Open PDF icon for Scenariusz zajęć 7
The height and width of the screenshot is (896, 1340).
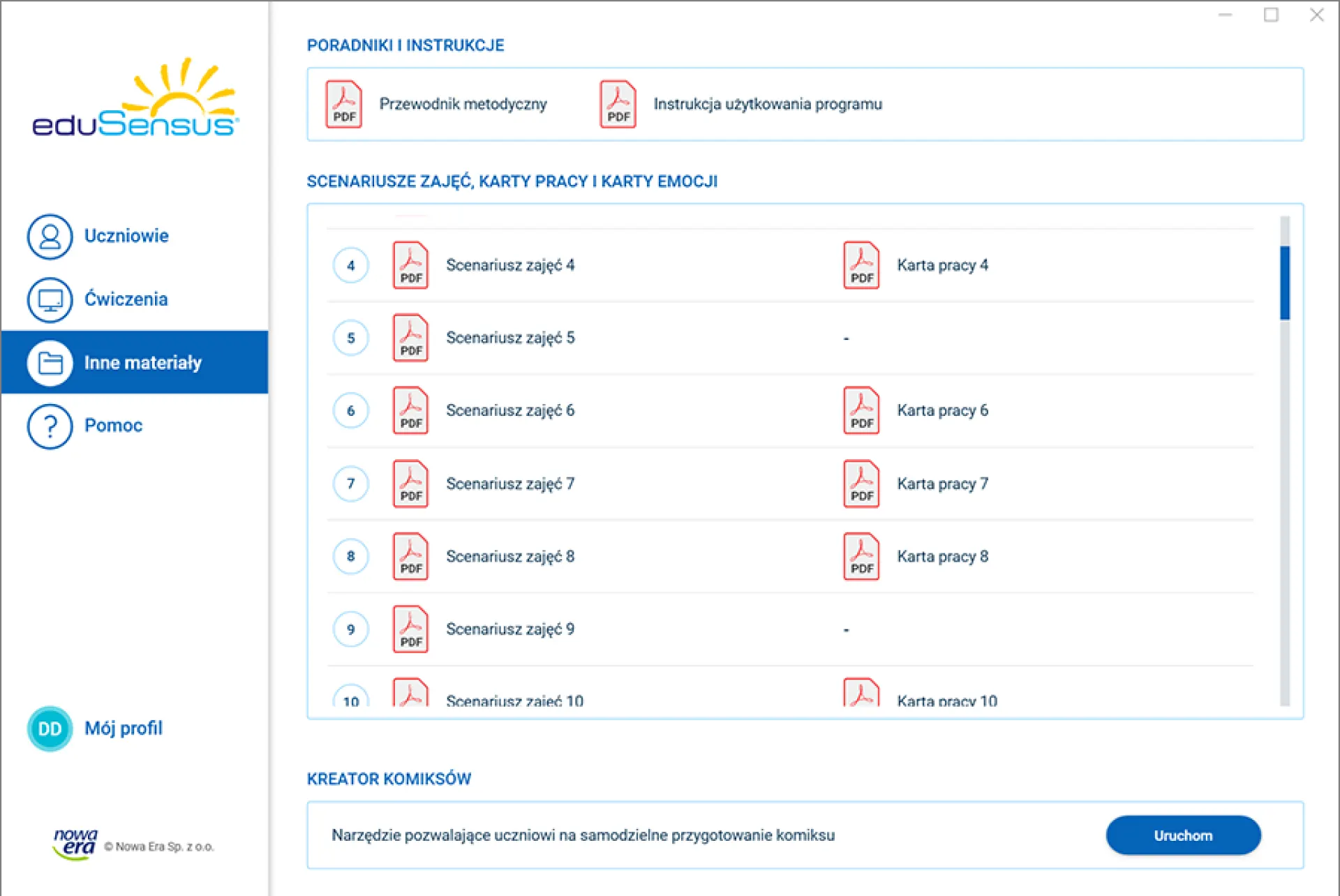coord(410,484)
